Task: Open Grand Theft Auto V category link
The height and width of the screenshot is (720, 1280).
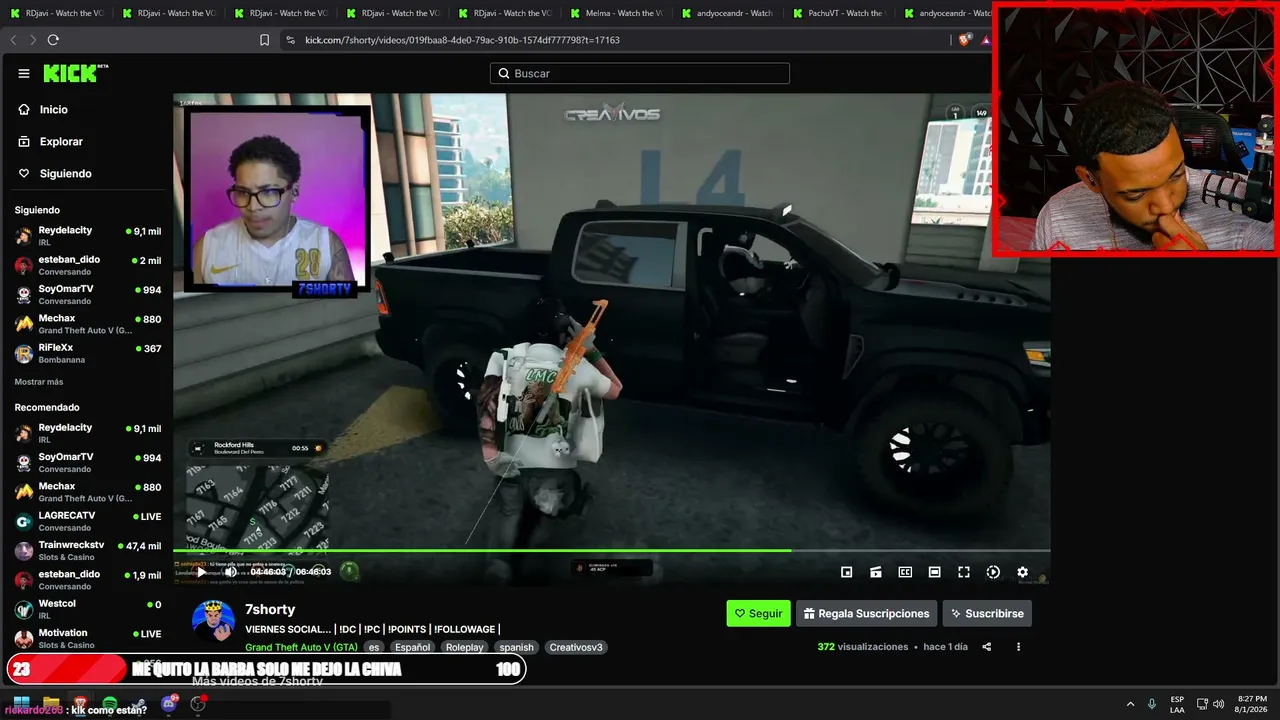Action: (301, 647)
